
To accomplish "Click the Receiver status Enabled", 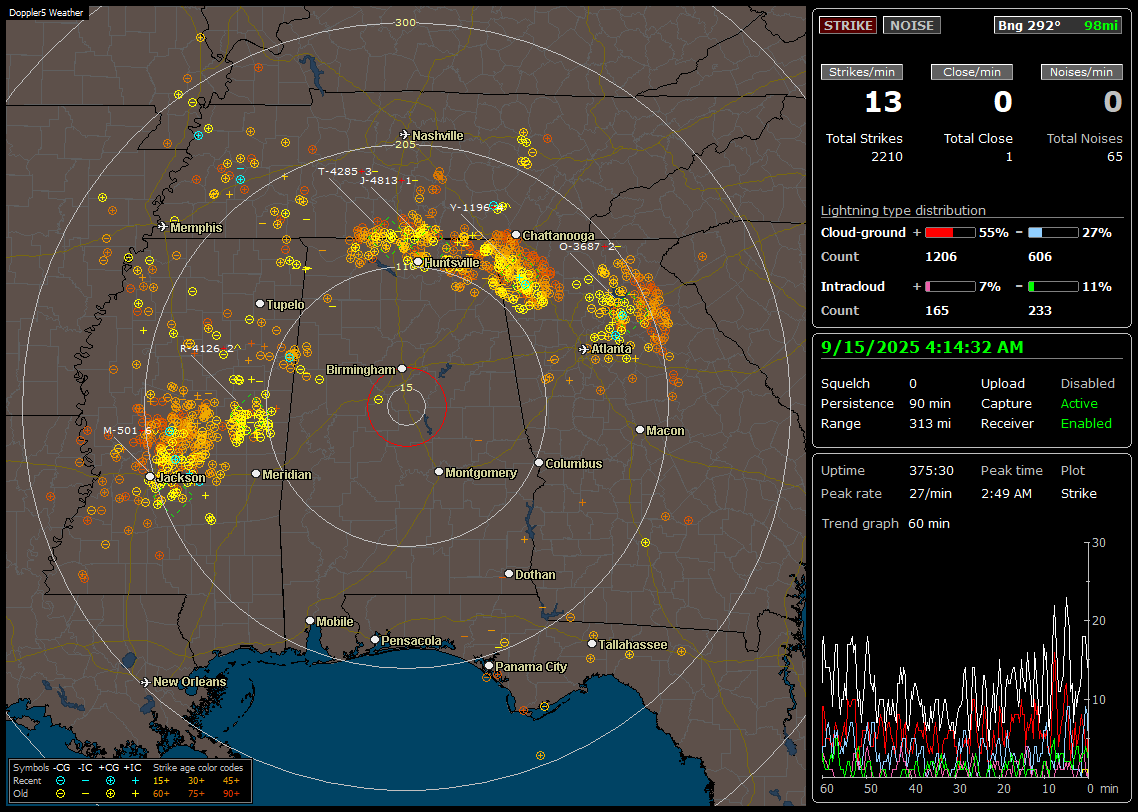I will tap(1086, 424).
